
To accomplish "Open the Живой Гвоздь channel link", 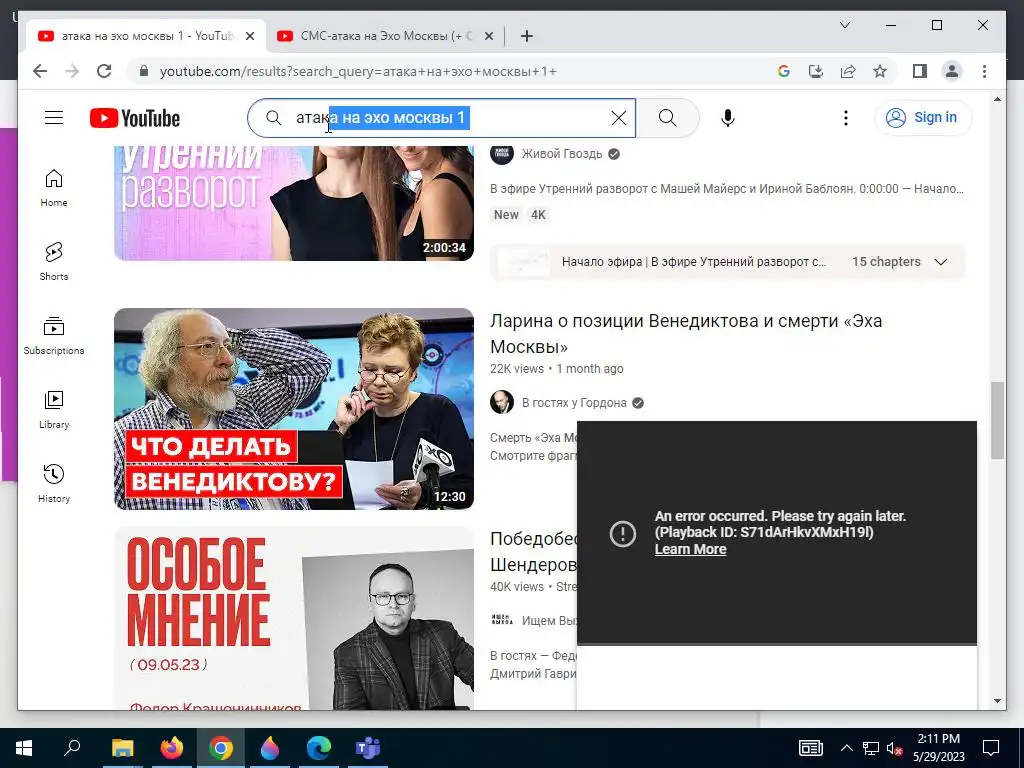I will 562,154.
